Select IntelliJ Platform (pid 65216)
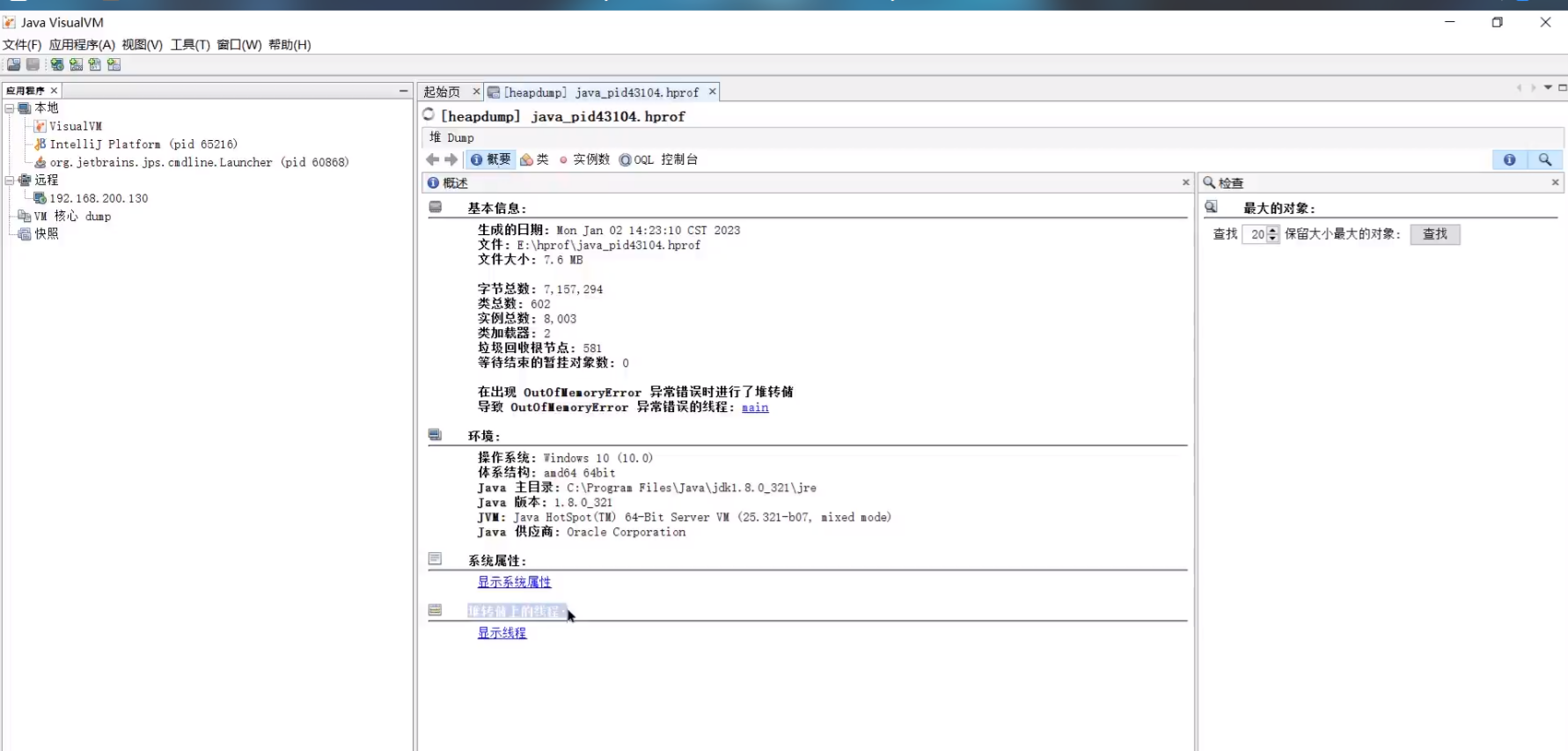Viewport: 1568px width, 751px height. 143,144
